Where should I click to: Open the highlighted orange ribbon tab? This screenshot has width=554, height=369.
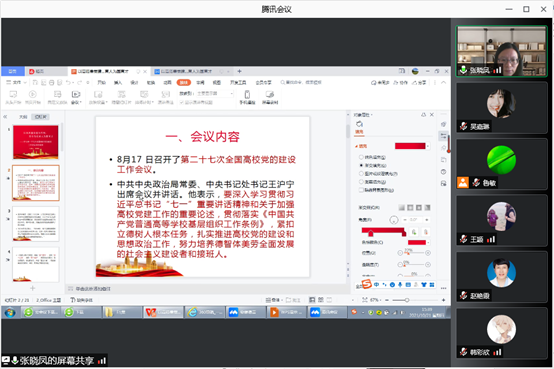pos(184,82)
